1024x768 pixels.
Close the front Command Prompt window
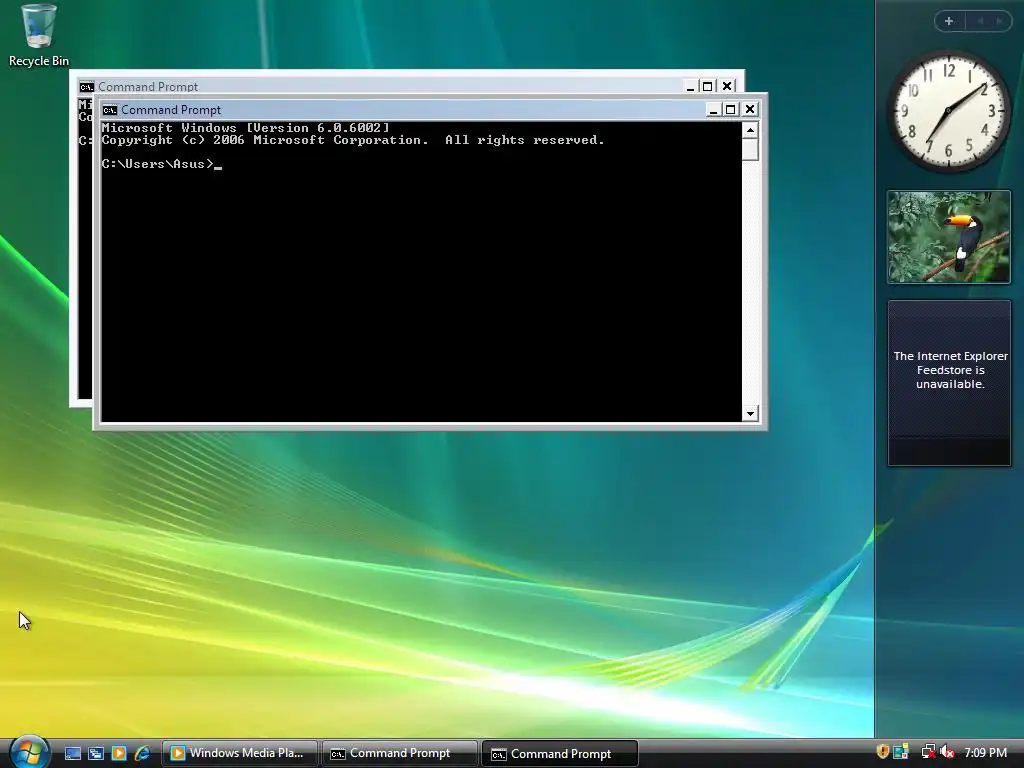(x=750, y=110)
